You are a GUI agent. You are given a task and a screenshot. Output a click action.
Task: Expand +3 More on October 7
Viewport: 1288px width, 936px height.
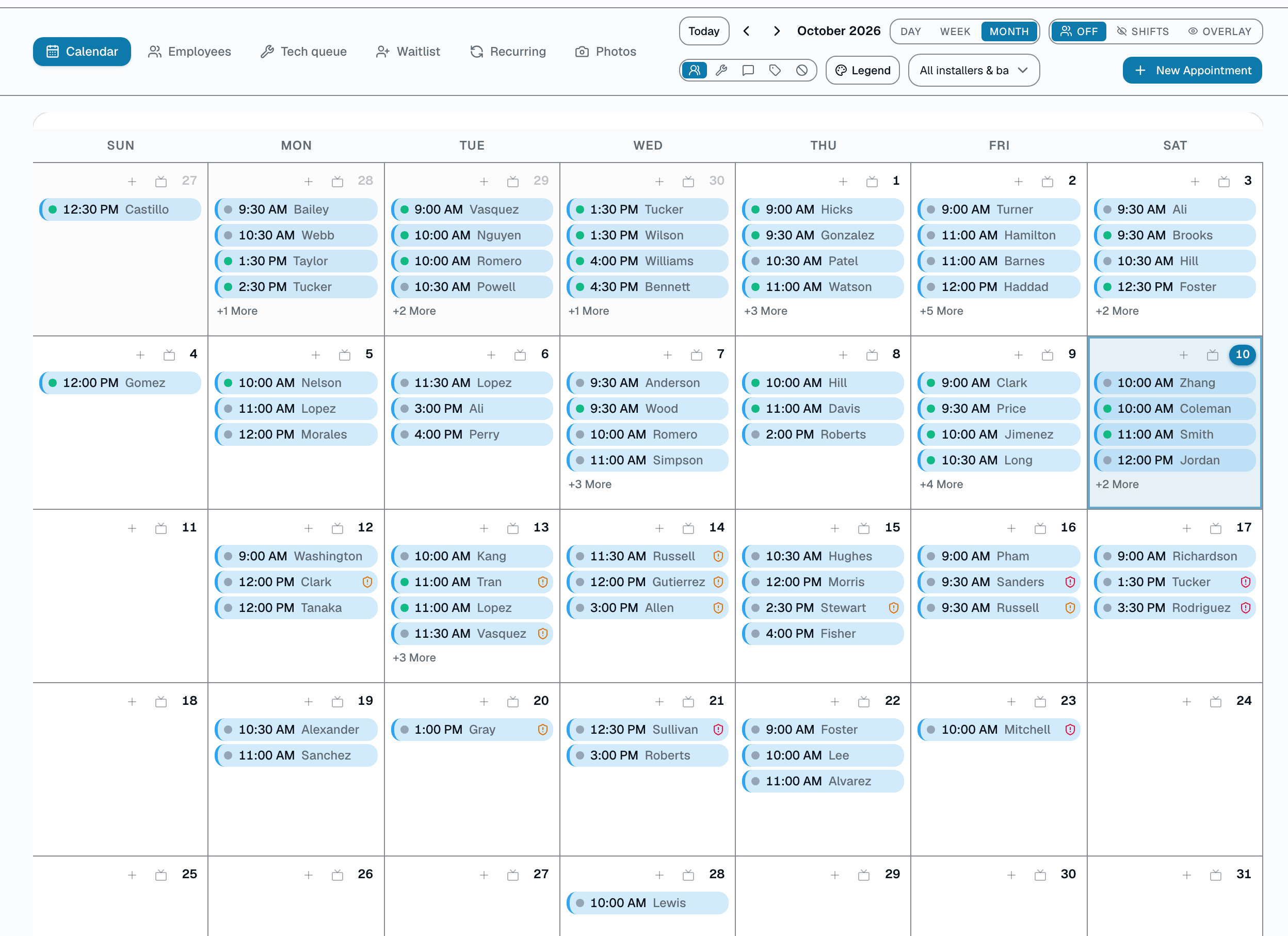589,485
